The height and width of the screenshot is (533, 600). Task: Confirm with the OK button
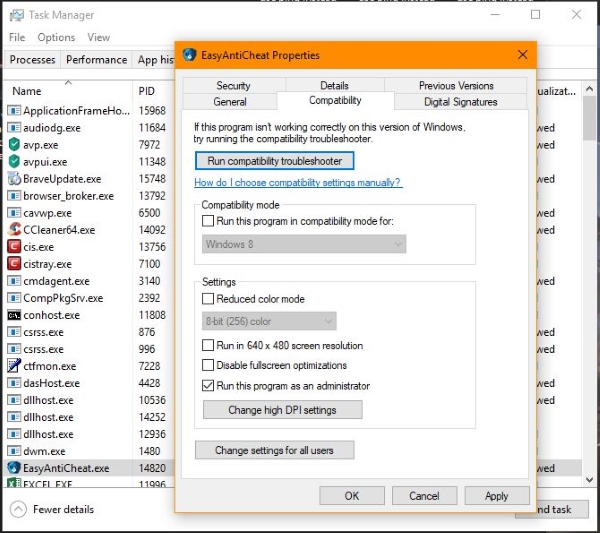(x=352, y=496)
